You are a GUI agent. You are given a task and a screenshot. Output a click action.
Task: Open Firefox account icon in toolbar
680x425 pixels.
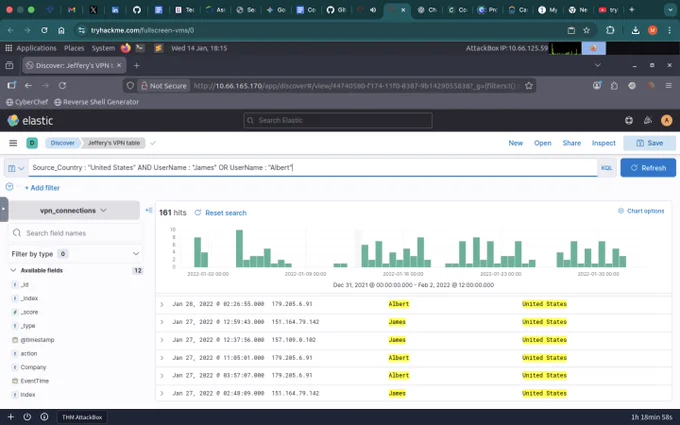pyautogui.click(x=597, y=86)
